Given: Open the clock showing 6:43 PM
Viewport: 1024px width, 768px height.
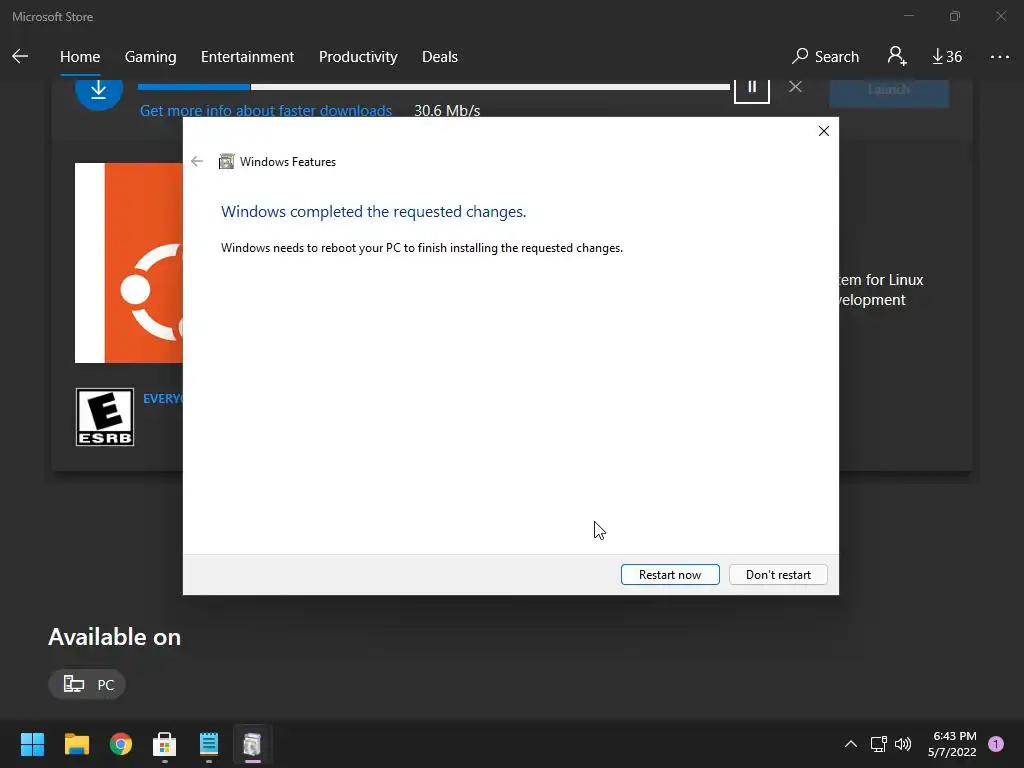Looking at the screenshot, I should (952, 744).
